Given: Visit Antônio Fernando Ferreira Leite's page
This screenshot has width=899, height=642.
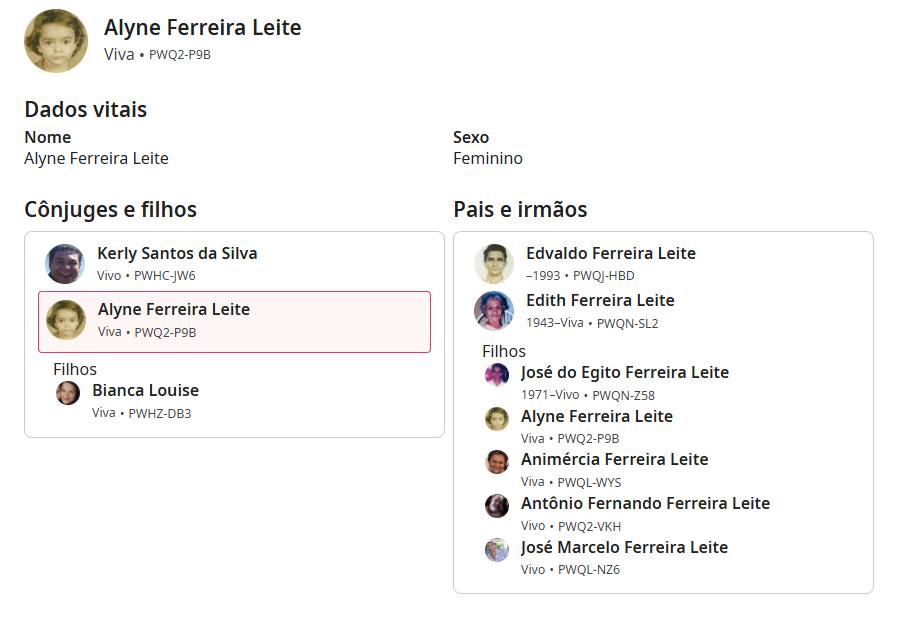Looking at the screenshot, I should tap(645, 504).
